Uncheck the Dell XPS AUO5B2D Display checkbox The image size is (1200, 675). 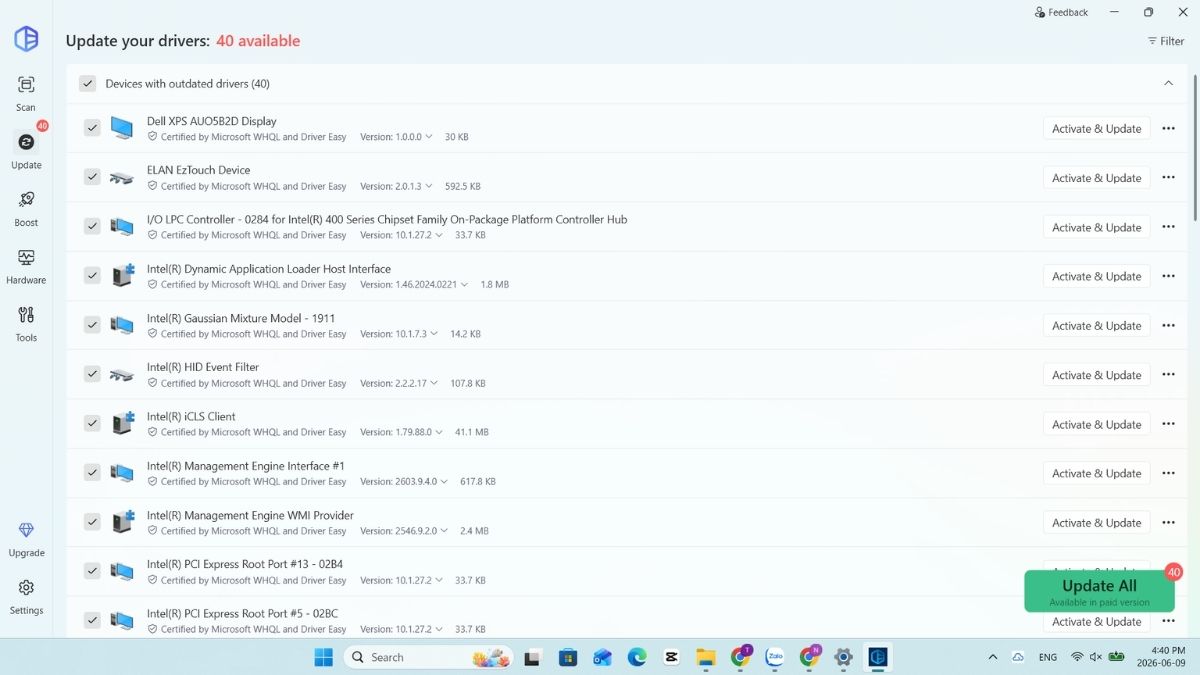click(92, 128)
